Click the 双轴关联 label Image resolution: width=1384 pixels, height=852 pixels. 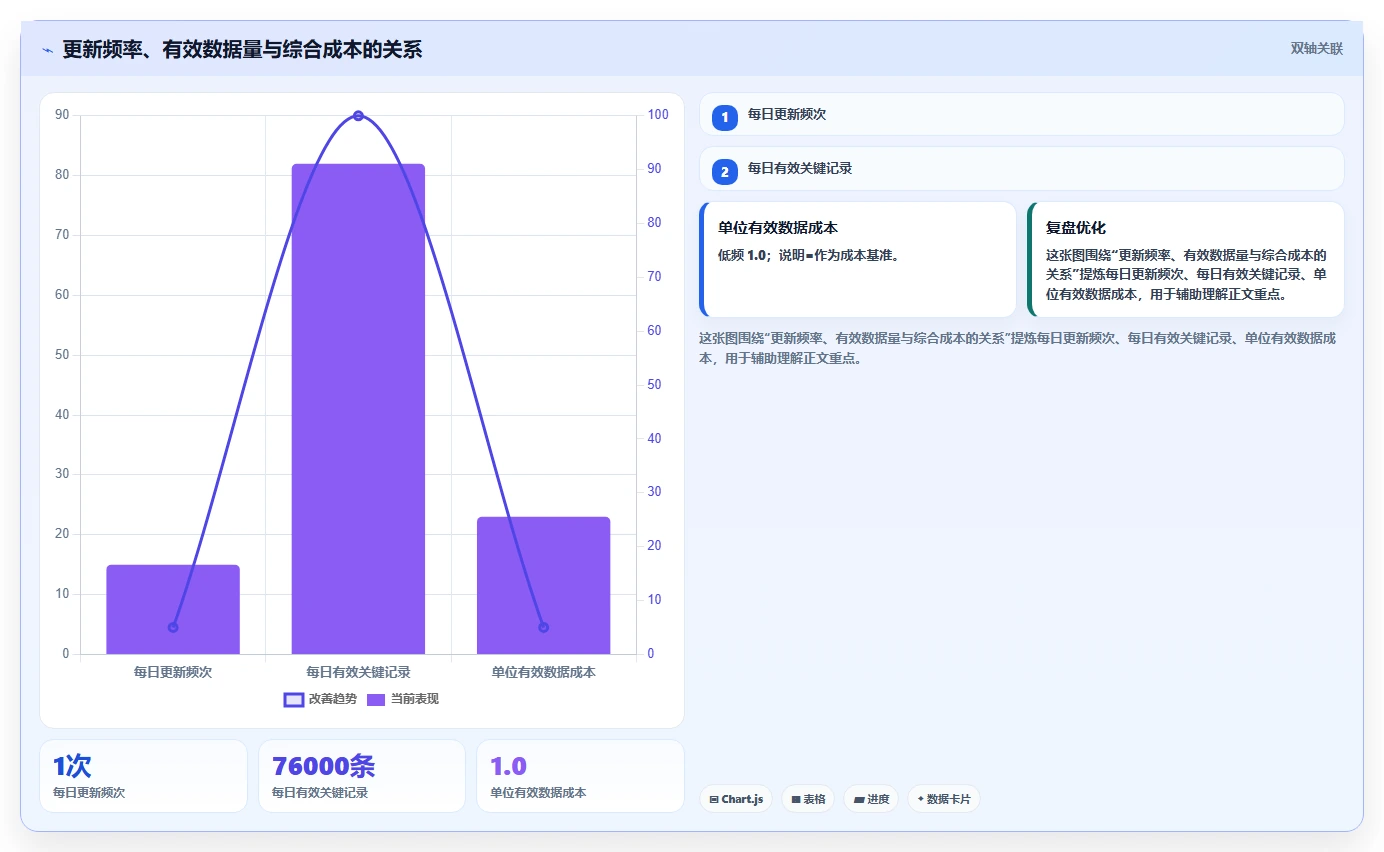coord(1316,49)
